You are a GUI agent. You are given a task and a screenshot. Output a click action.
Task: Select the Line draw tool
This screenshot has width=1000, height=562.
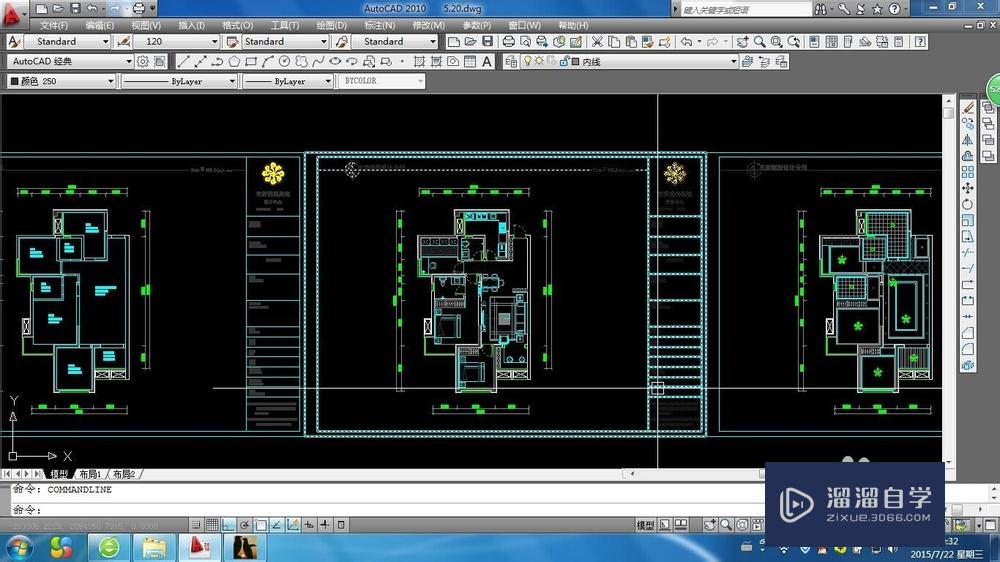(x=183, y=61)
